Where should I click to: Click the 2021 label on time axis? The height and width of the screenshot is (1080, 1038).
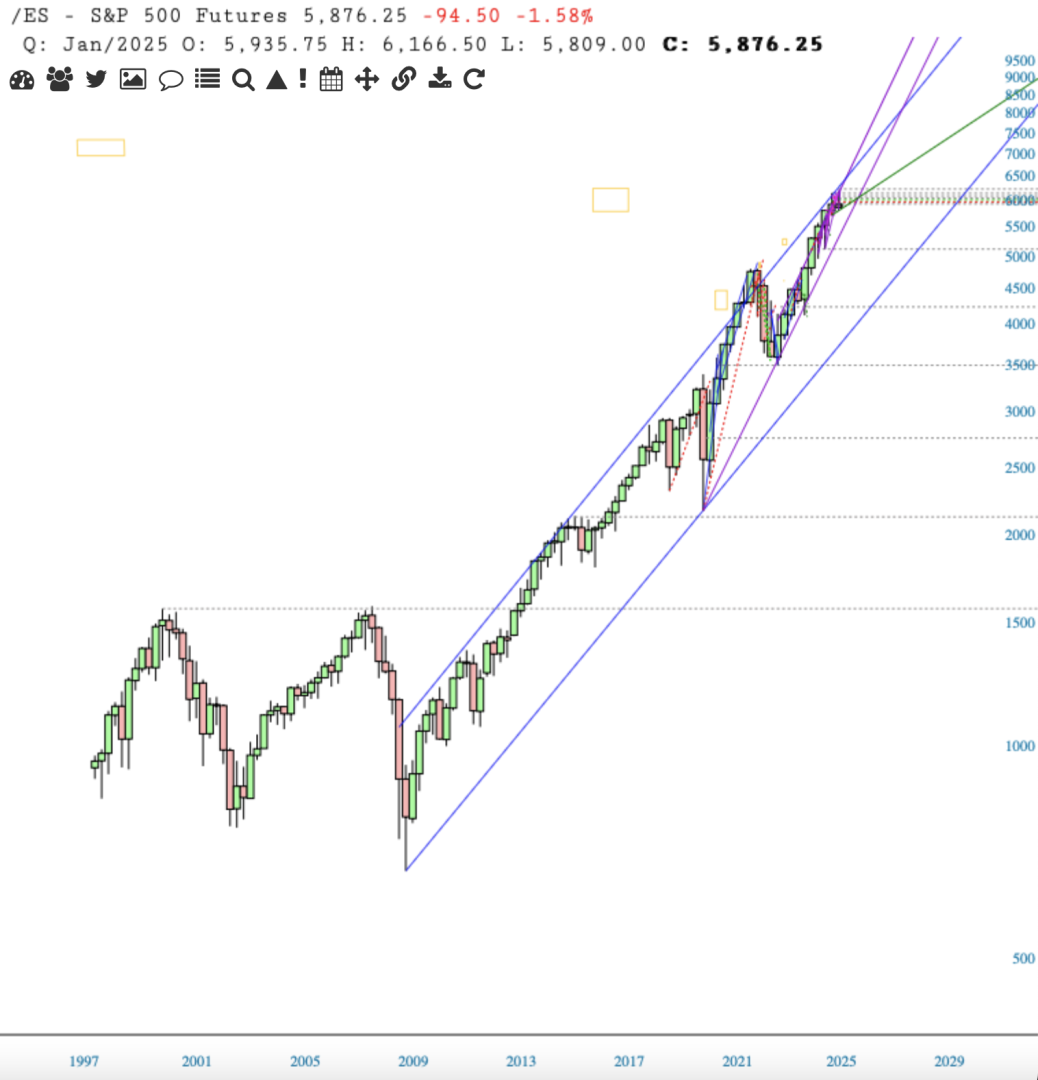(737, 1061)
